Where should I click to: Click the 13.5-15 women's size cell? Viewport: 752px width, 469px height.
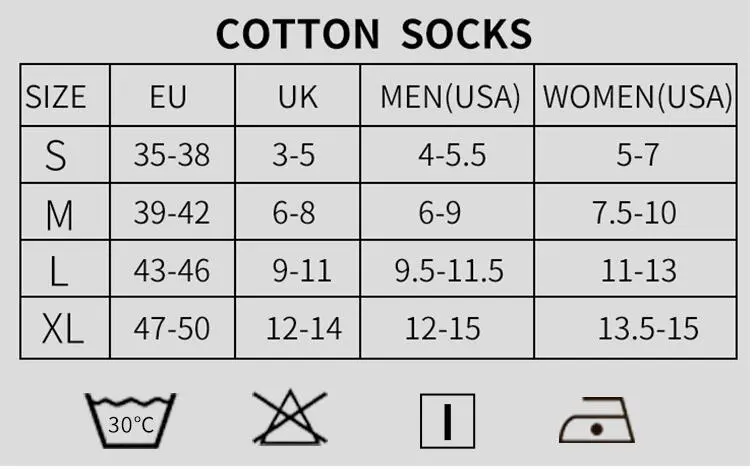648,329
